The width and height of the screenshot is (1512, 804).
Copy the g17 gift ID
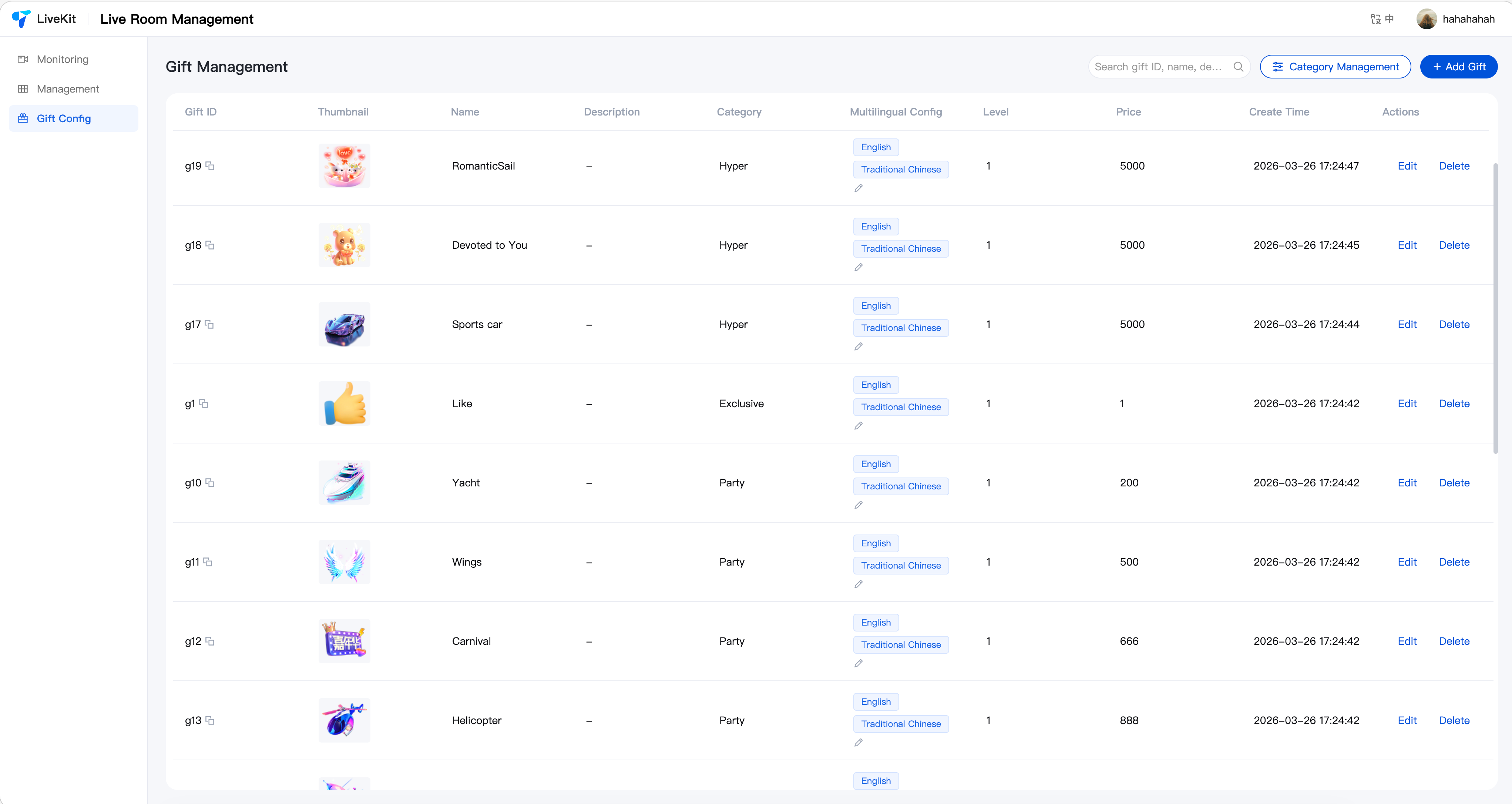(209, 325)
